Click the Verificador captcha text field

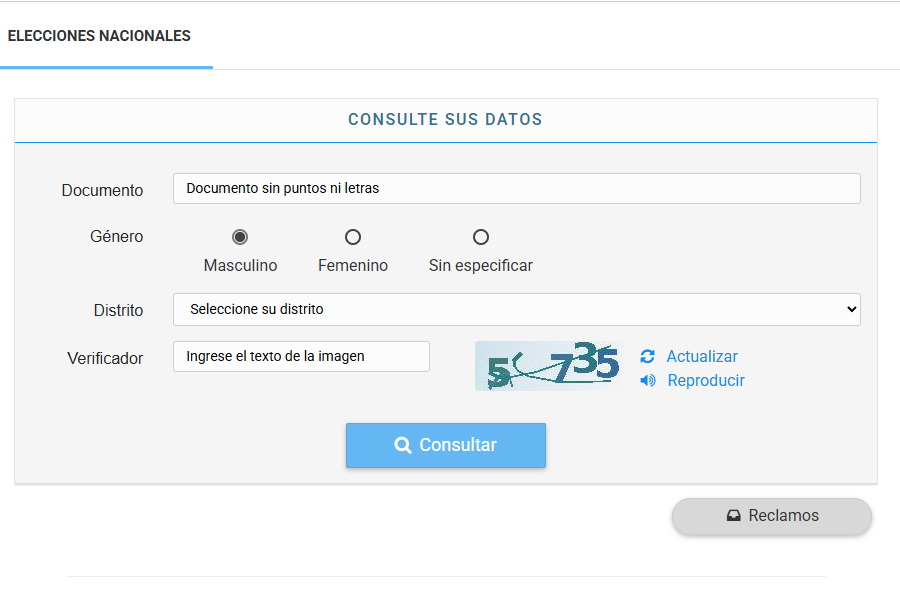(x=301, y=357)
